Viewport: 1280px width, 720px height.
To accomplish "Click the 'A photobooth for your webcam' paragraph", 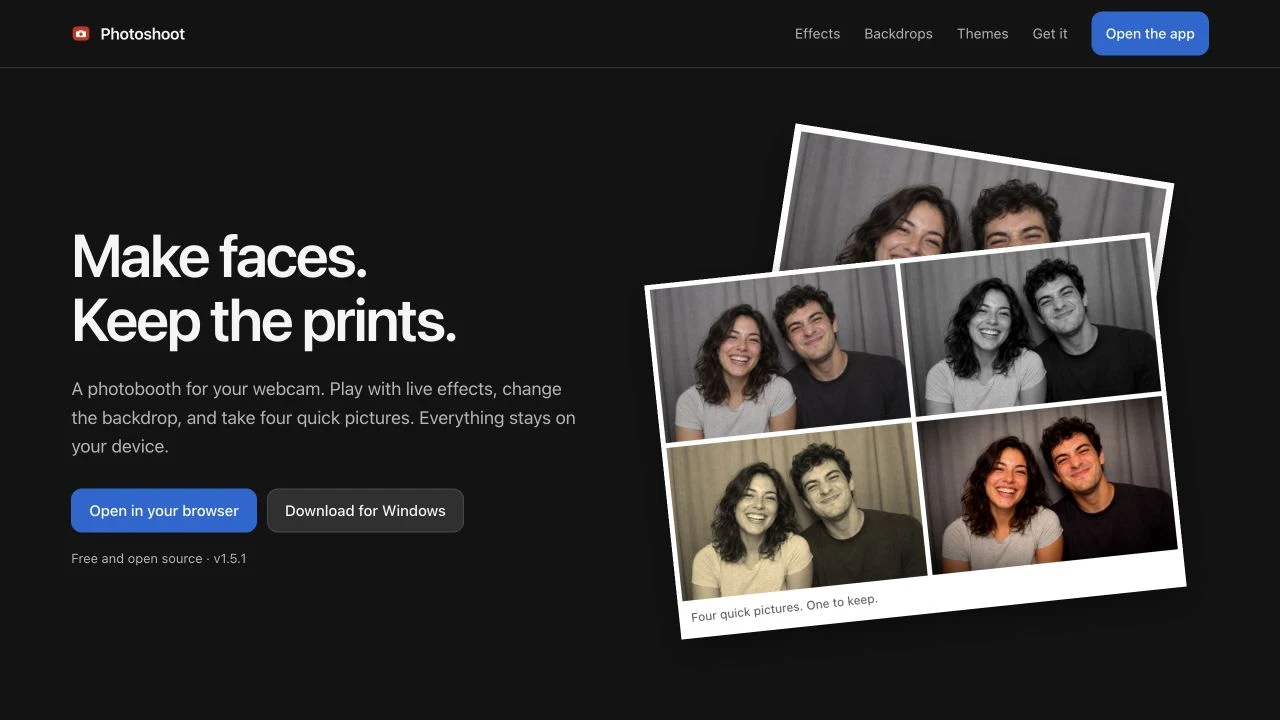I will click(x=324, y=417).
